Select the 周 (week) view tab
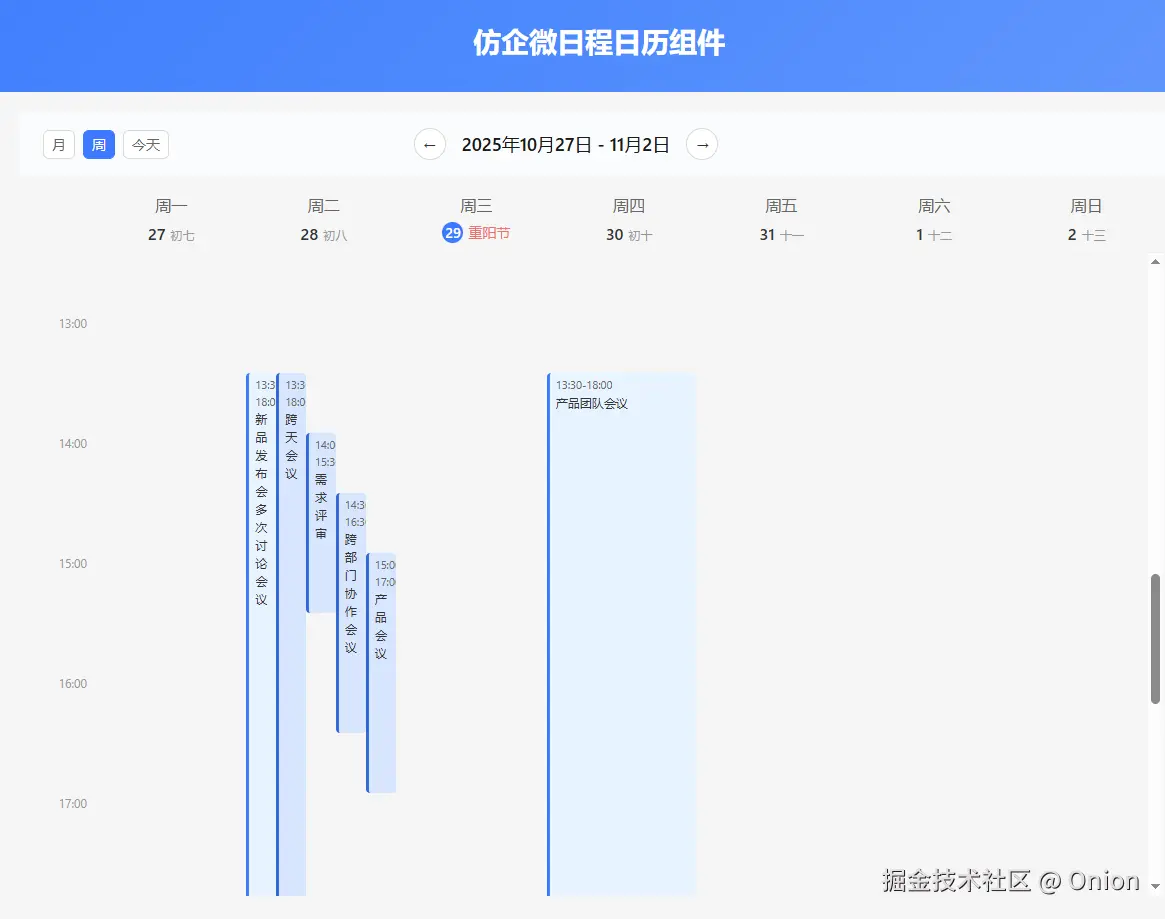This screenshot has height=919, width=1165. (98, 144)
